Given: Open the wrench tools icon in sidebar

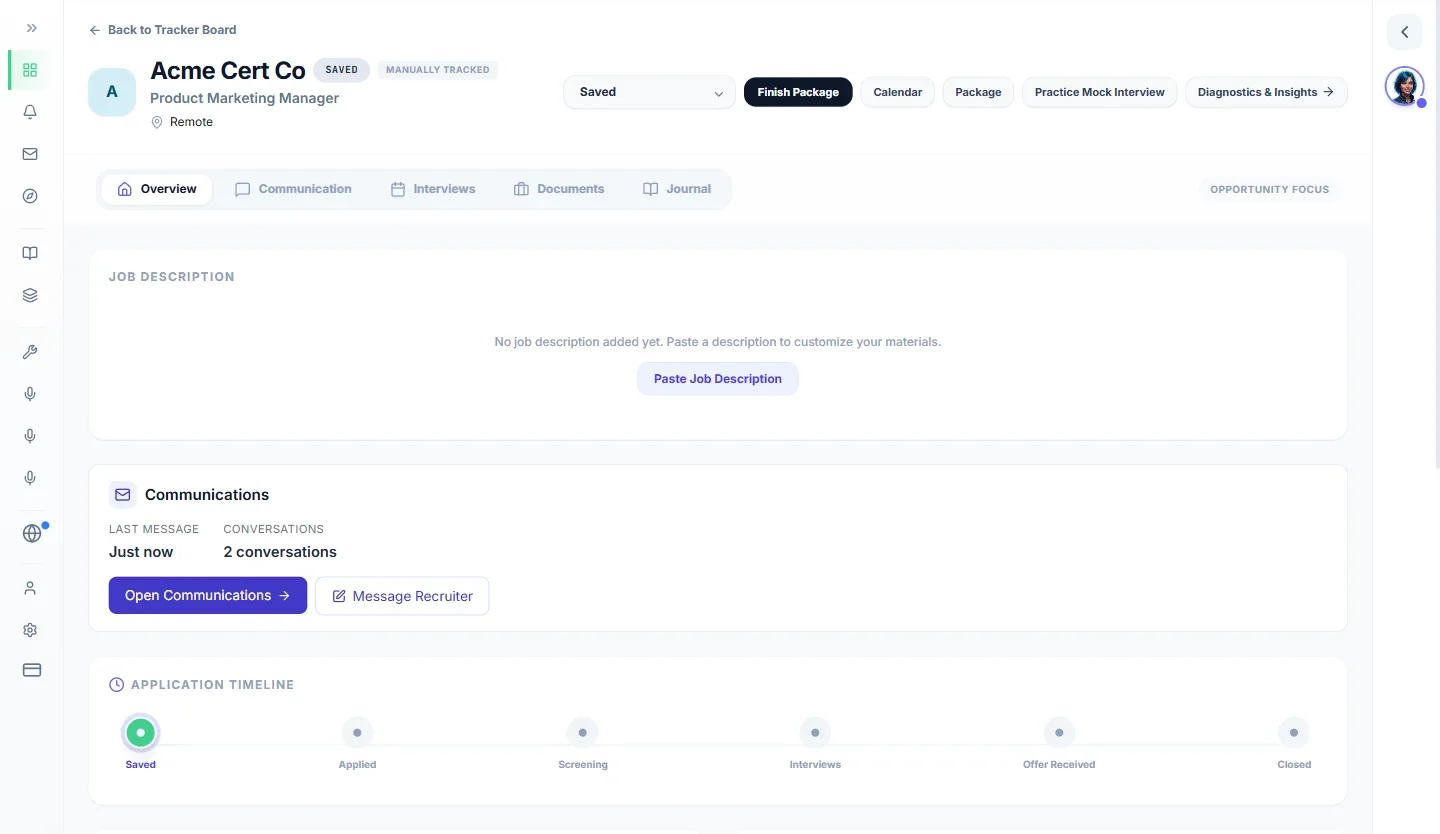Looking at the screenshot, I should (x=30, y=352).
